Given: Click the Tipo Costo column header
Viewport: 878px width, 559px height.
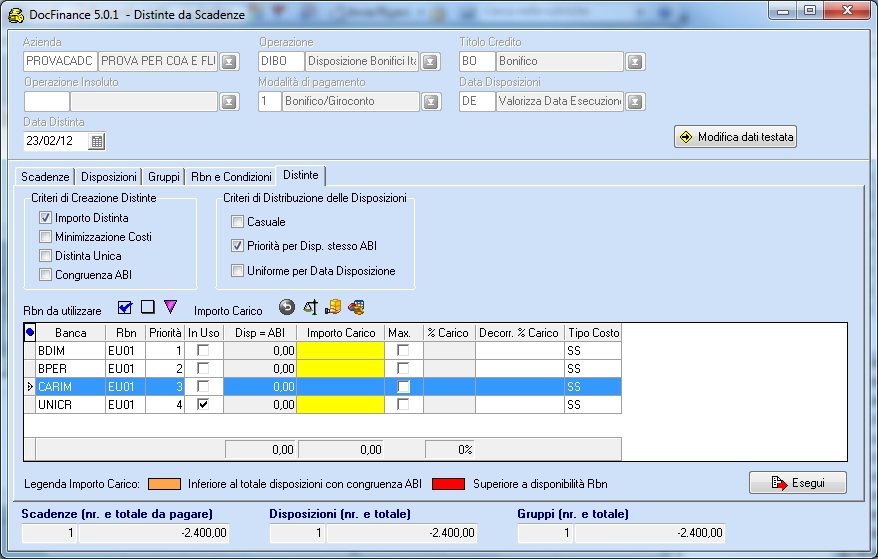Looking at the screenshot, I should pos(593,333).
